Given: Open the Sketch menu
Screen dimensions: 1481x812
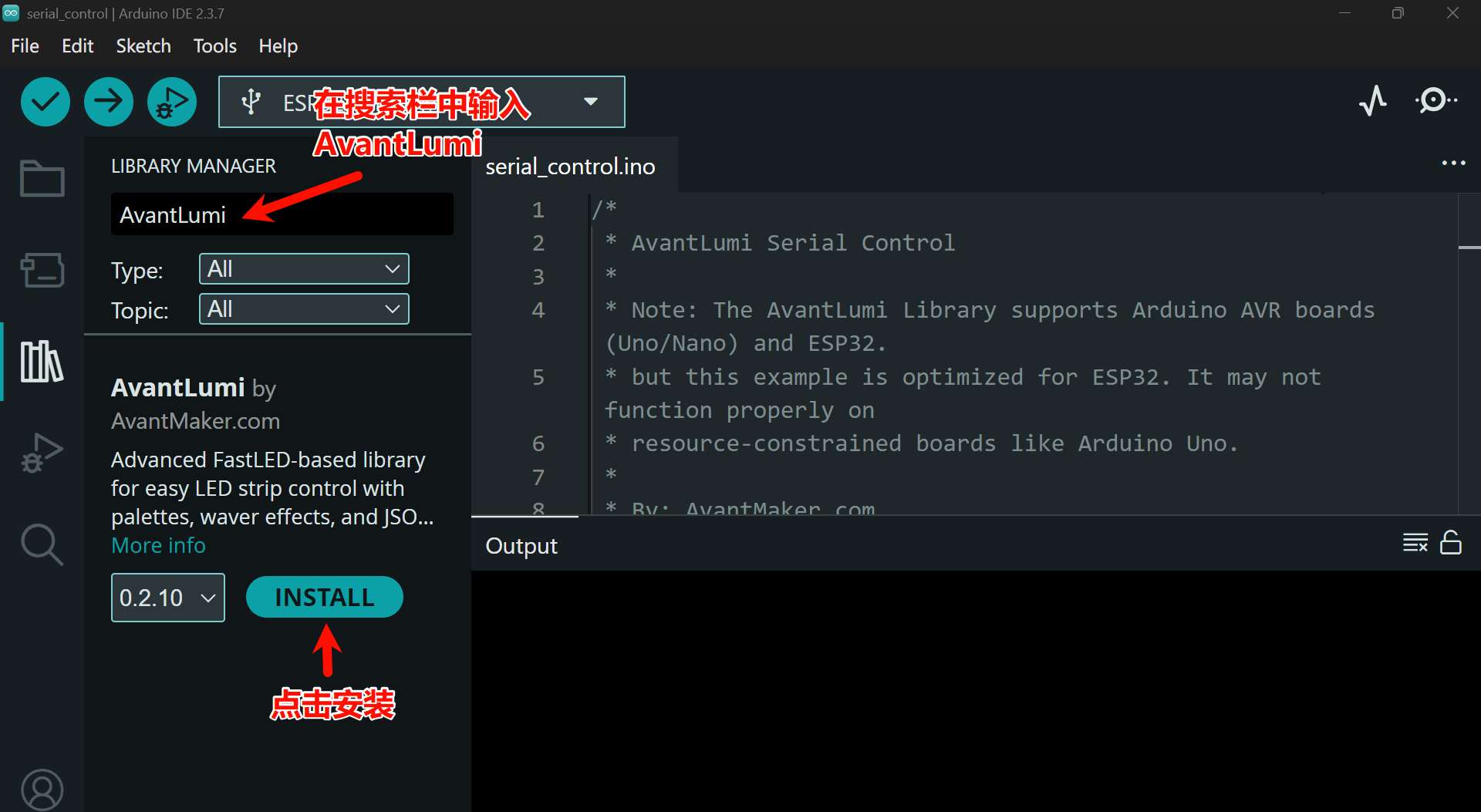Looking at the screenshot, I should pyautogui.click(x=143, y=46).
